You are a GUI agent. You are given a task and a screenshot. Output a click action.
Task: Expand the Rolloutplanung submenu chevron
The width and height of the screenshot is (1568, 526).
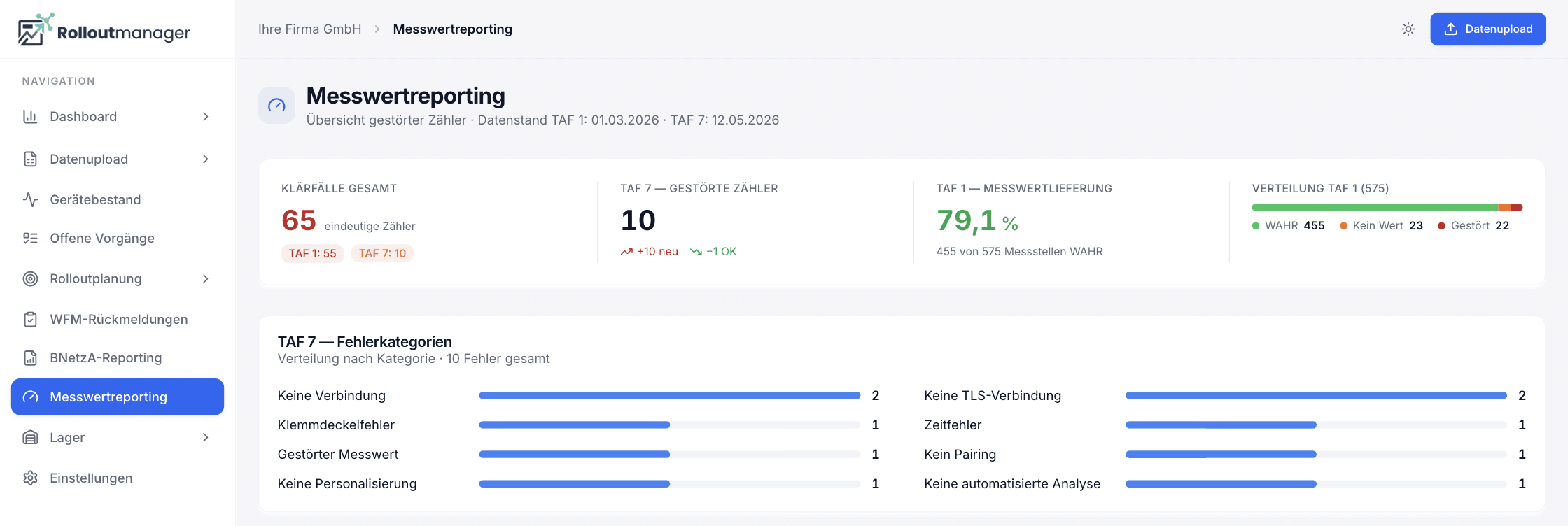[x=206, y=279]
